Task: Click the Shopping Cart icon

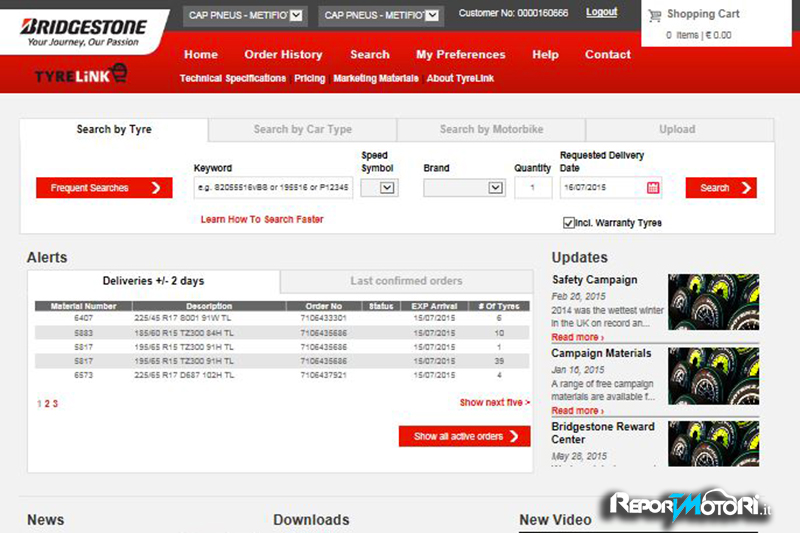Action: click(655, 15)
